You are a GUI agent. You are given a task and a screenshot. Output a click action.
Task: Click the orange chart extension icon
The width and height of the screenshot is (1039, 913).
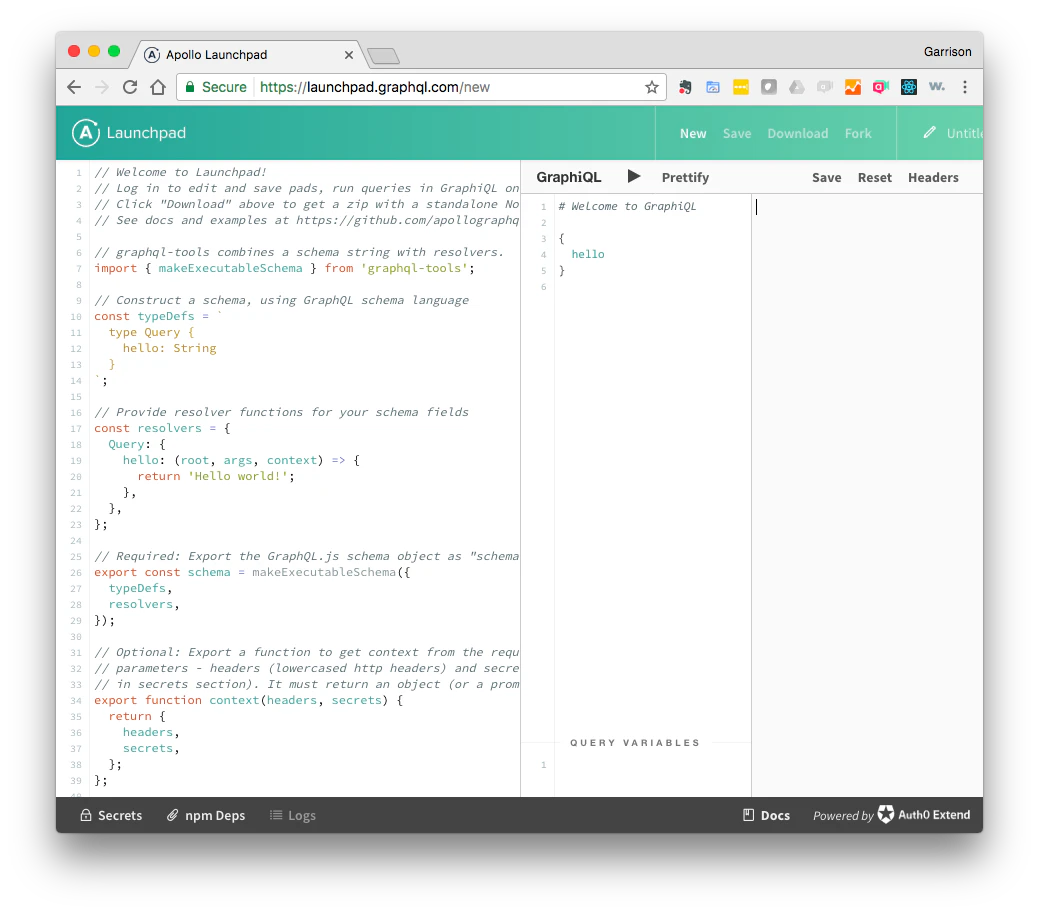pyautogui.click(x=853, y=87)
